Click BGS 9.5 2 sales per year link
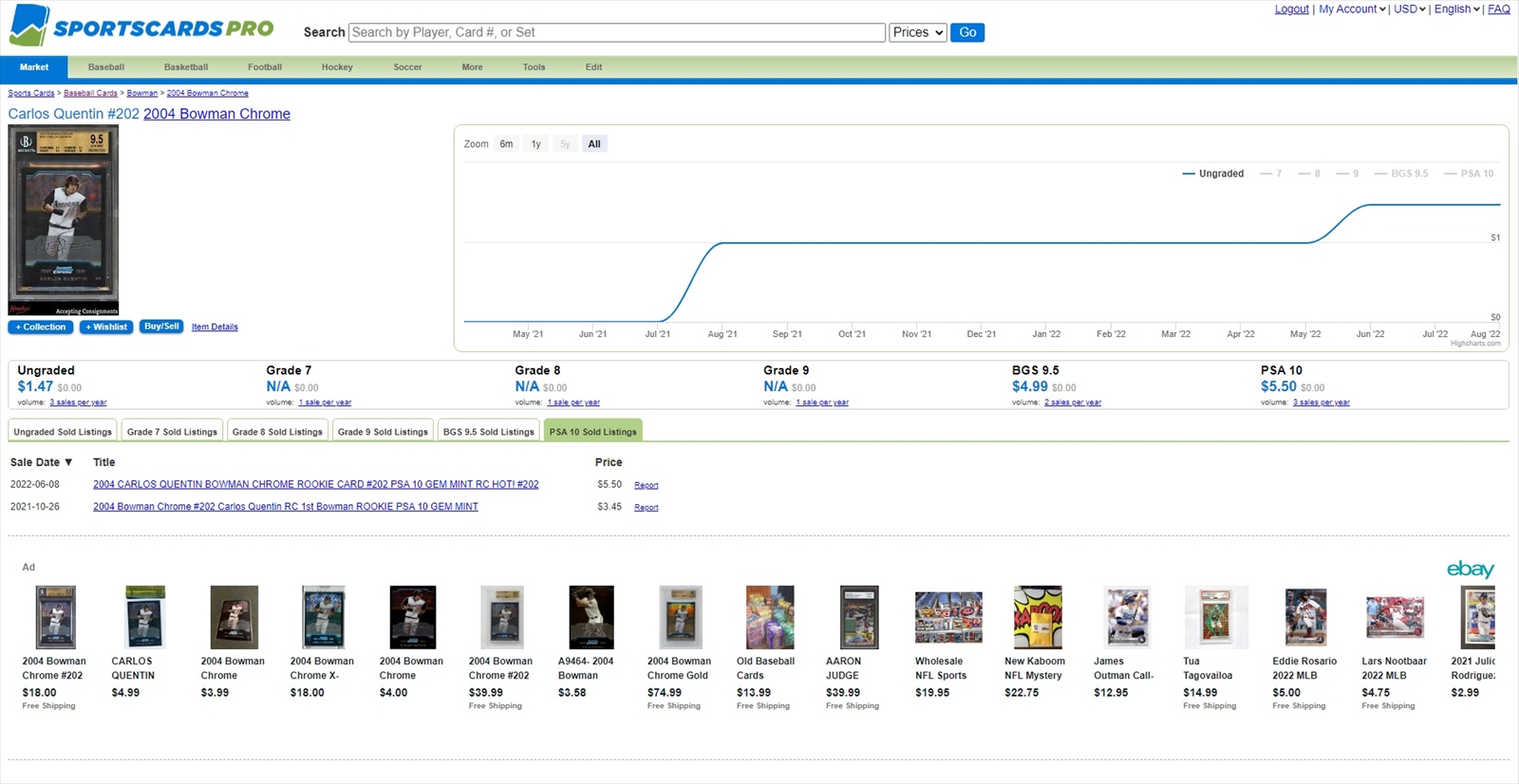The height and width of the screenshot is (784, 1519). [x=1073, y=402]
